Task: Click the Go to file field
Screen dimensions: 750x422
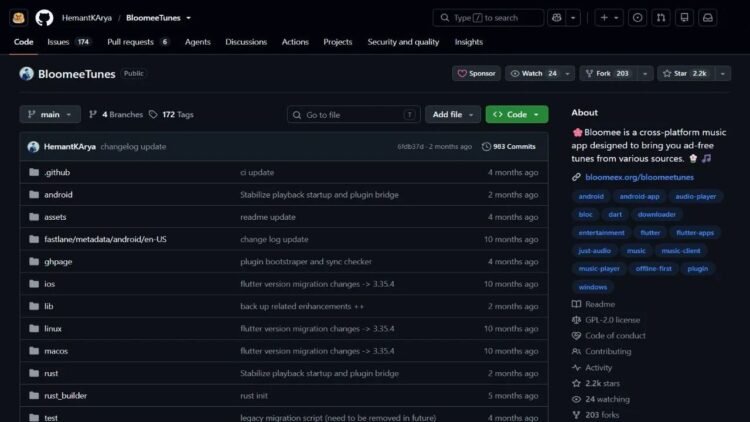Action: pyautogui.click(x=353, y=115)
